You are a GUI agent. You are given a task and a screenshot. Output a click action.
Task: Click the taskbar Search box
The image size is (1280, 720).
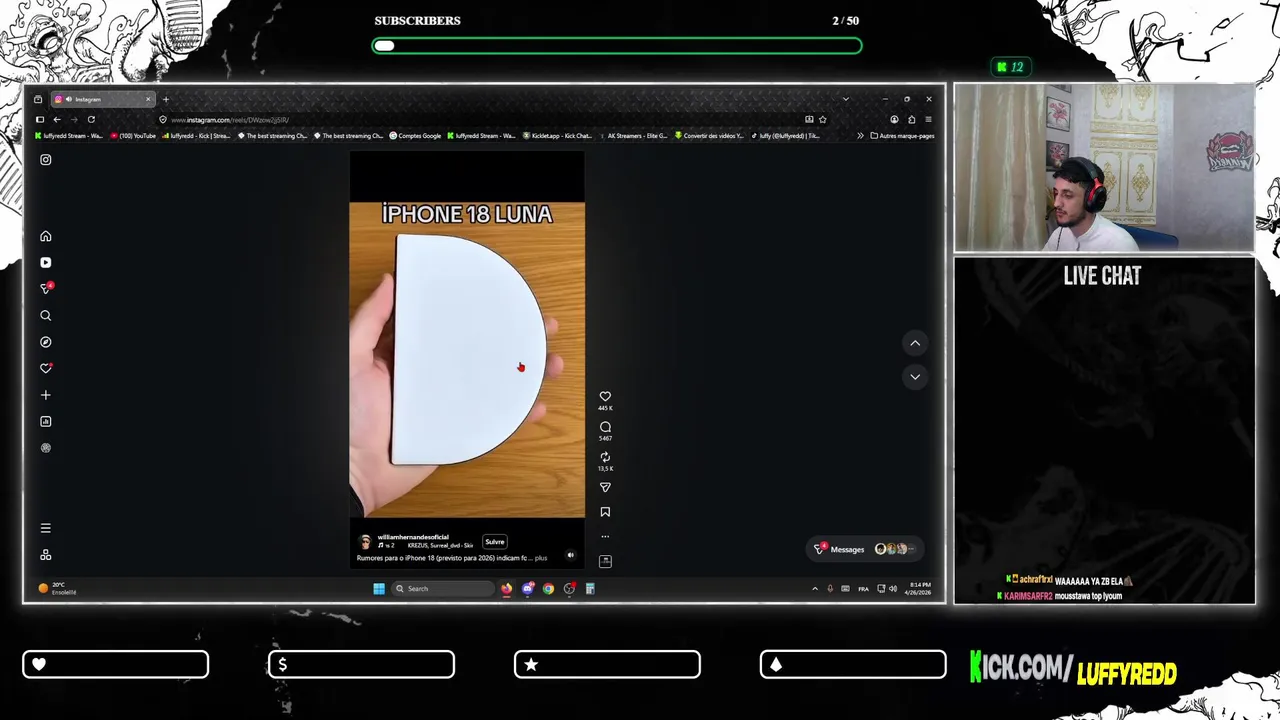(x=442, y=588)
